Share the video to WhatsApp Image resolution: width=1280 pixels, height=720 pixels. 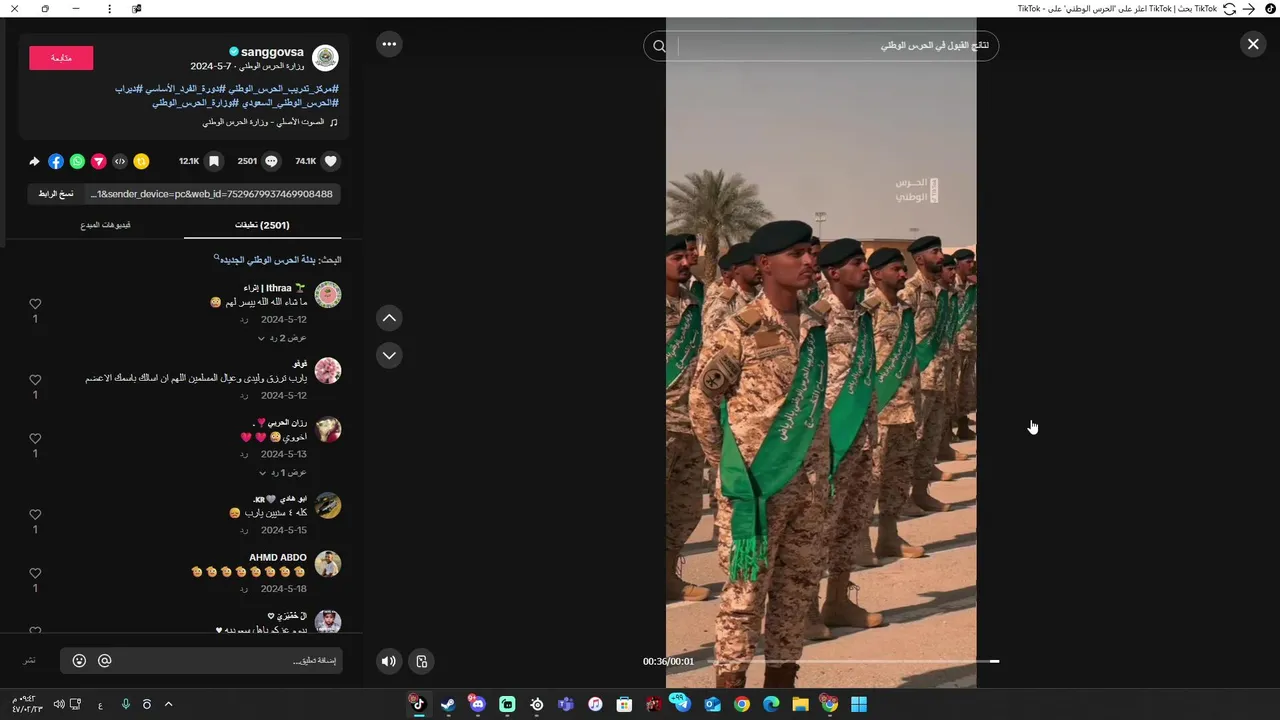77,161
